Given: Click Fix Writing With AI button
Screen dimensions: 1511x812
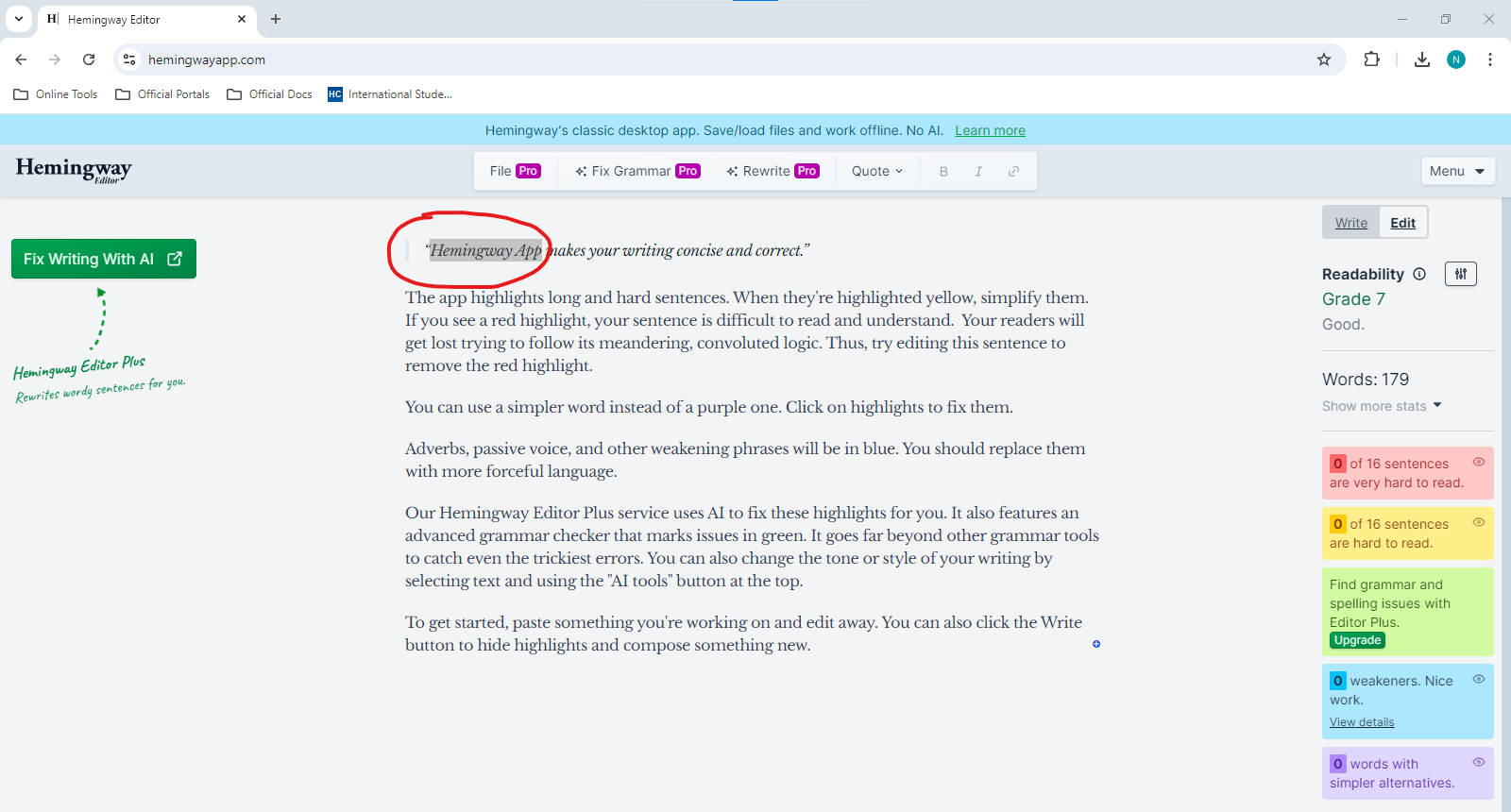Looking at the screenshot, I should 104,259.
